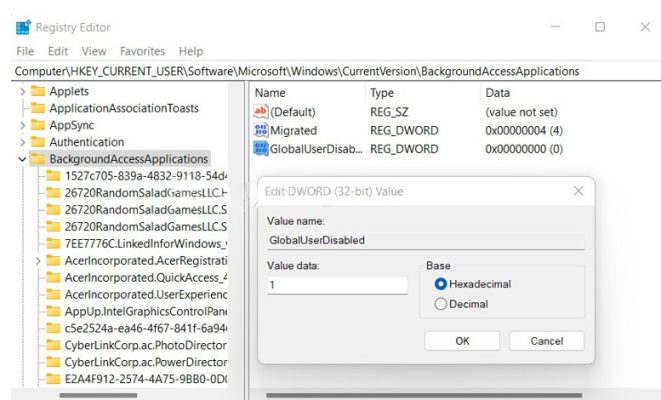
Task: Click the GlobalUserDisab... DWORD value icon
Action: pyautogui.click(x=261, y=149)
